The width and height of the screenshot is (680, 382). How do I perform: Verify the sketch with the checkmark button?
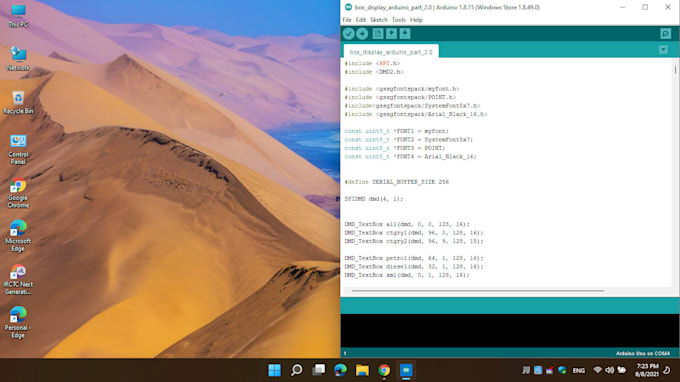pos(349,34)
